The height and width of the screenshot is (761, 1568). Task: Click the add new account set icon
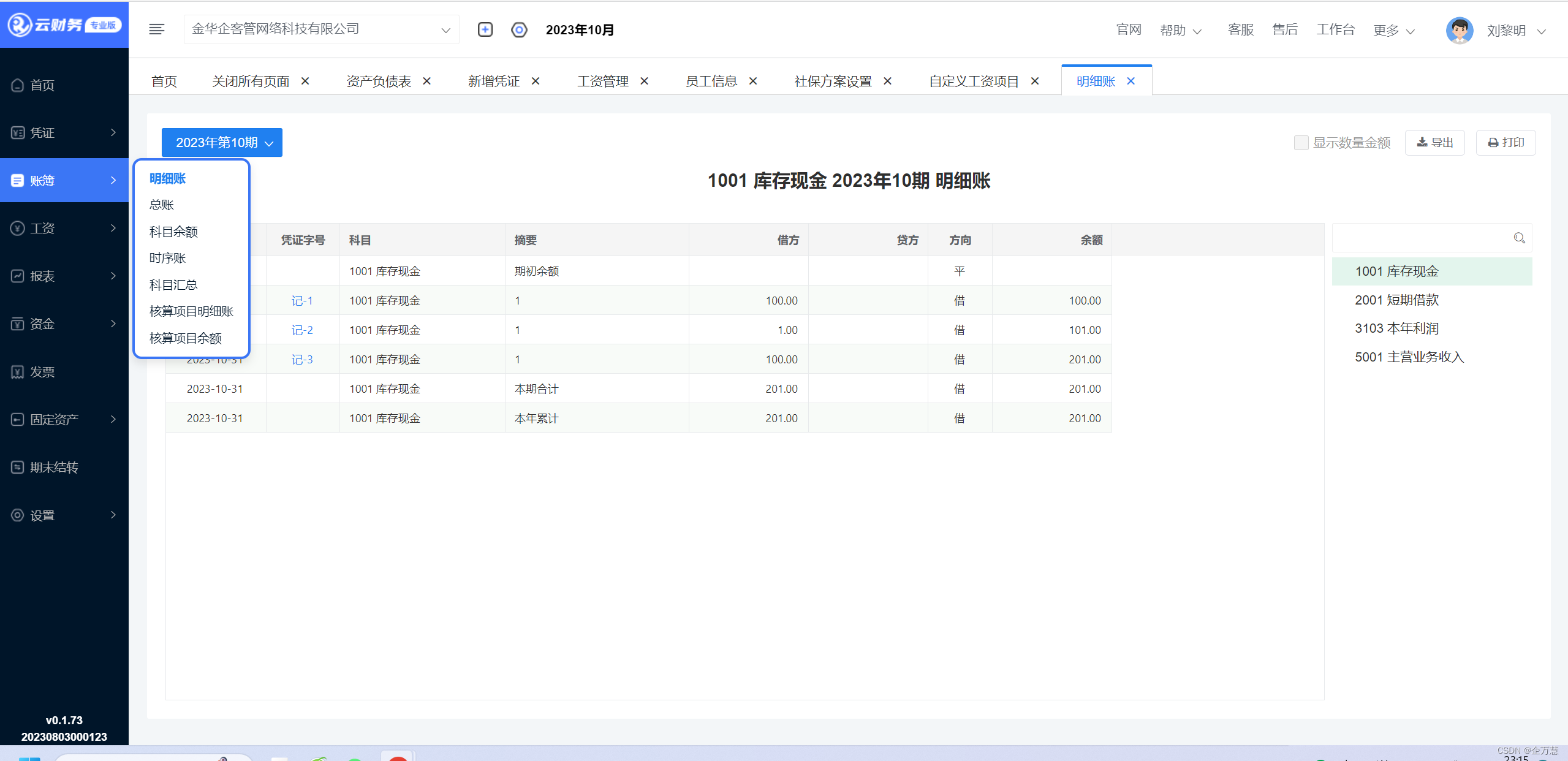[x=485, y=29]
